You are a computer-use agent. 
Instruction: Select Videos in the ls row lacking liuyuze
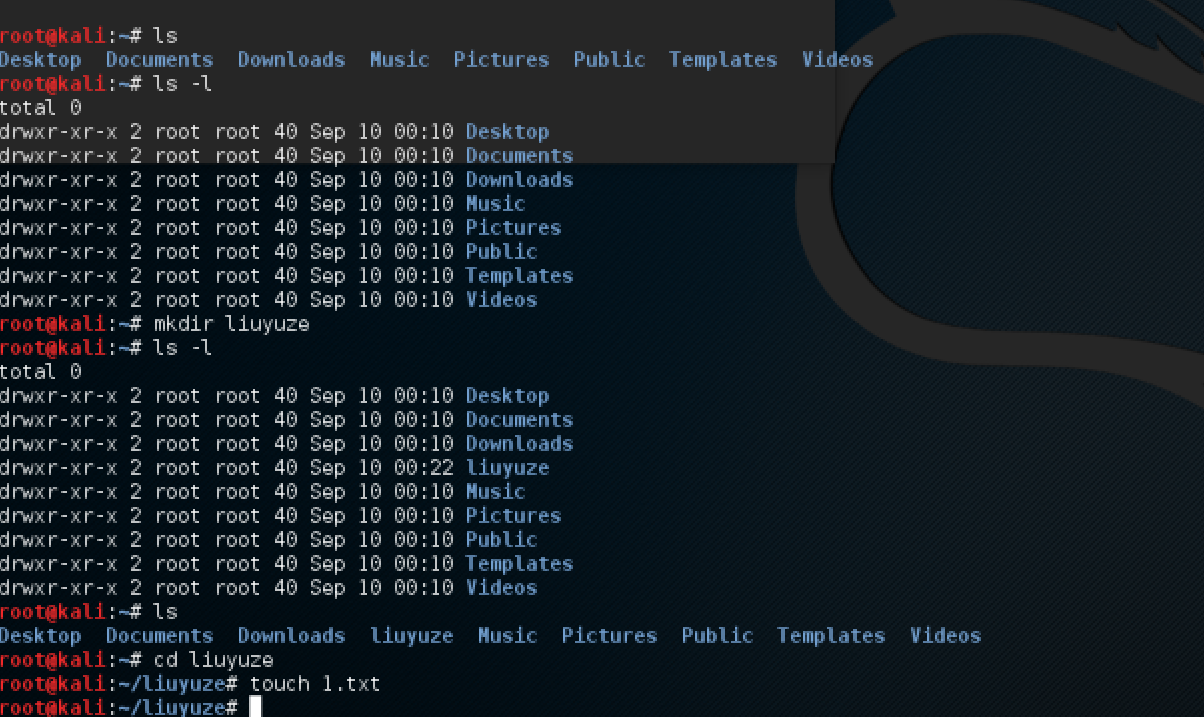click(837, 60)
